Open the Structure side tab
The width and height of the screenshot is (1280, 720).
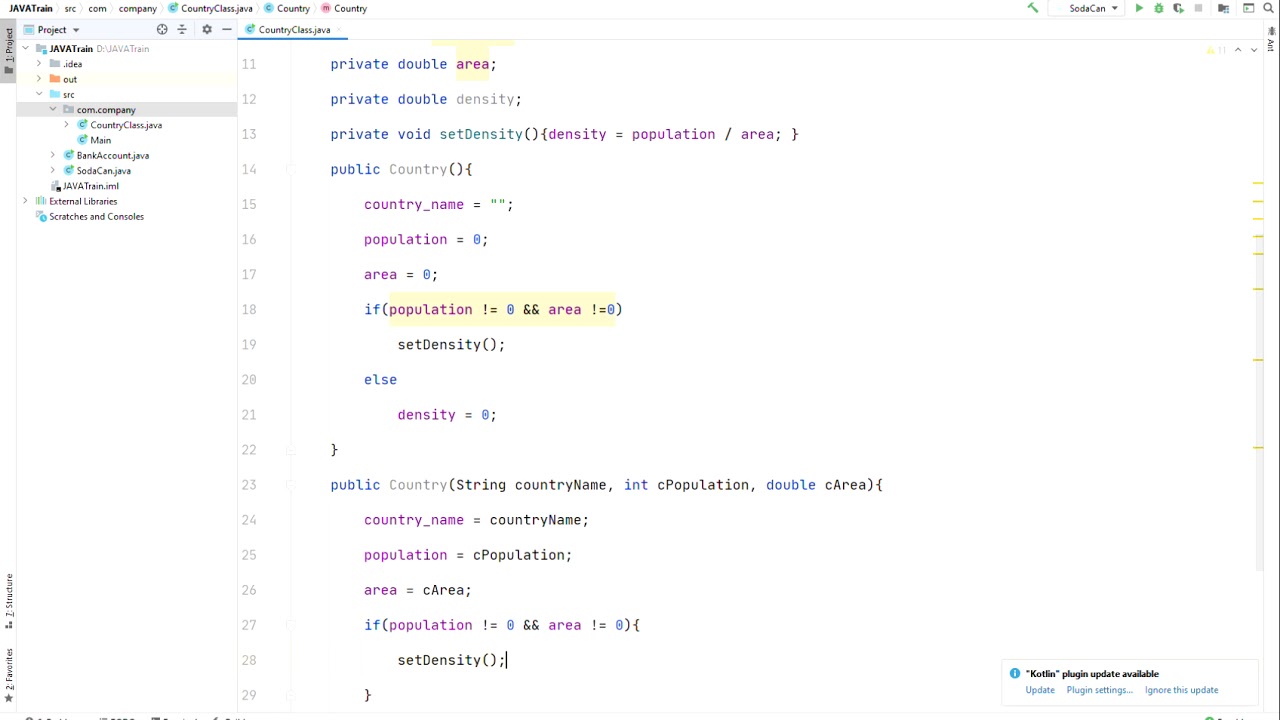coord(8,599)
